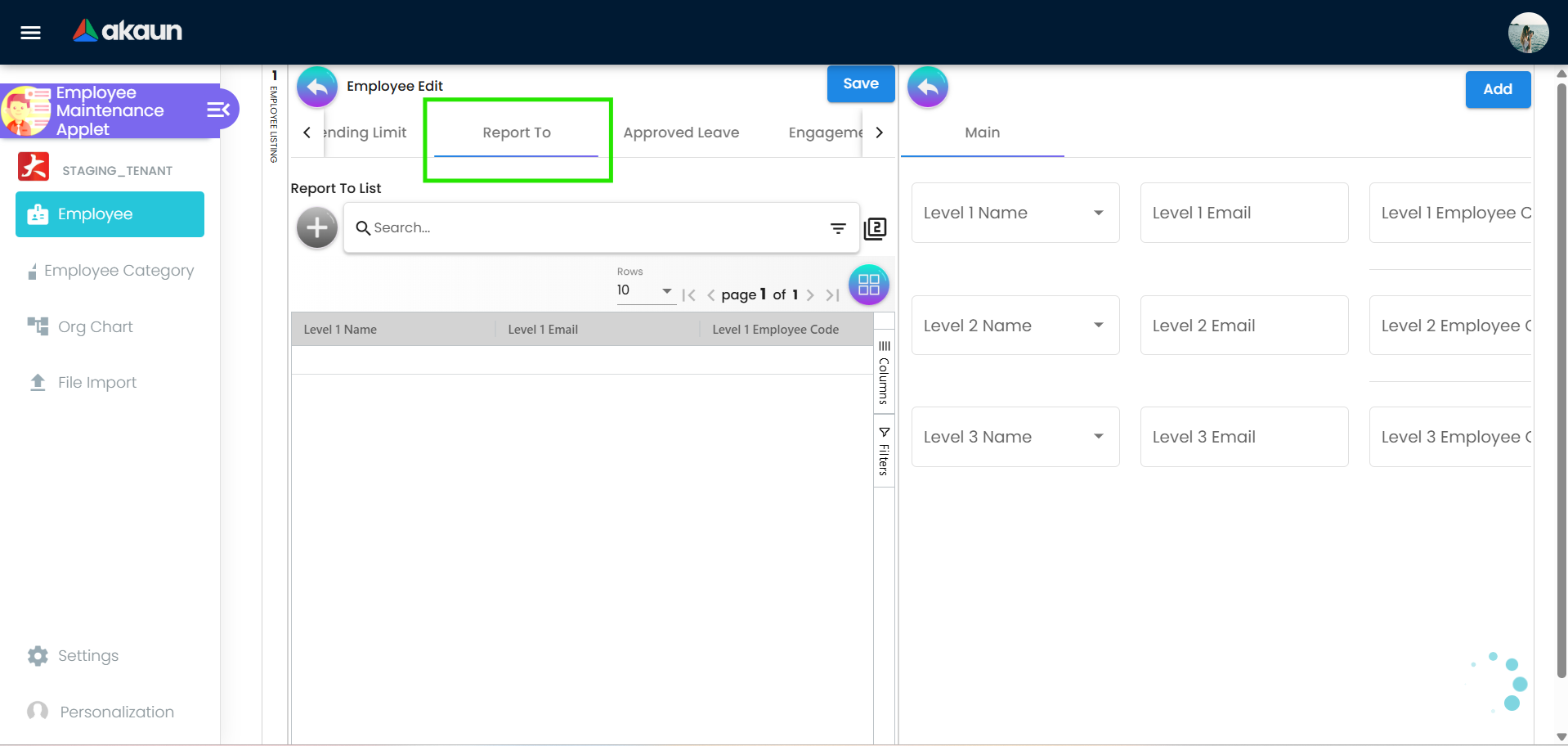
Task: Collapse the Employee Maintenance Applet sidebar
Action: click(x=216, y=109)
